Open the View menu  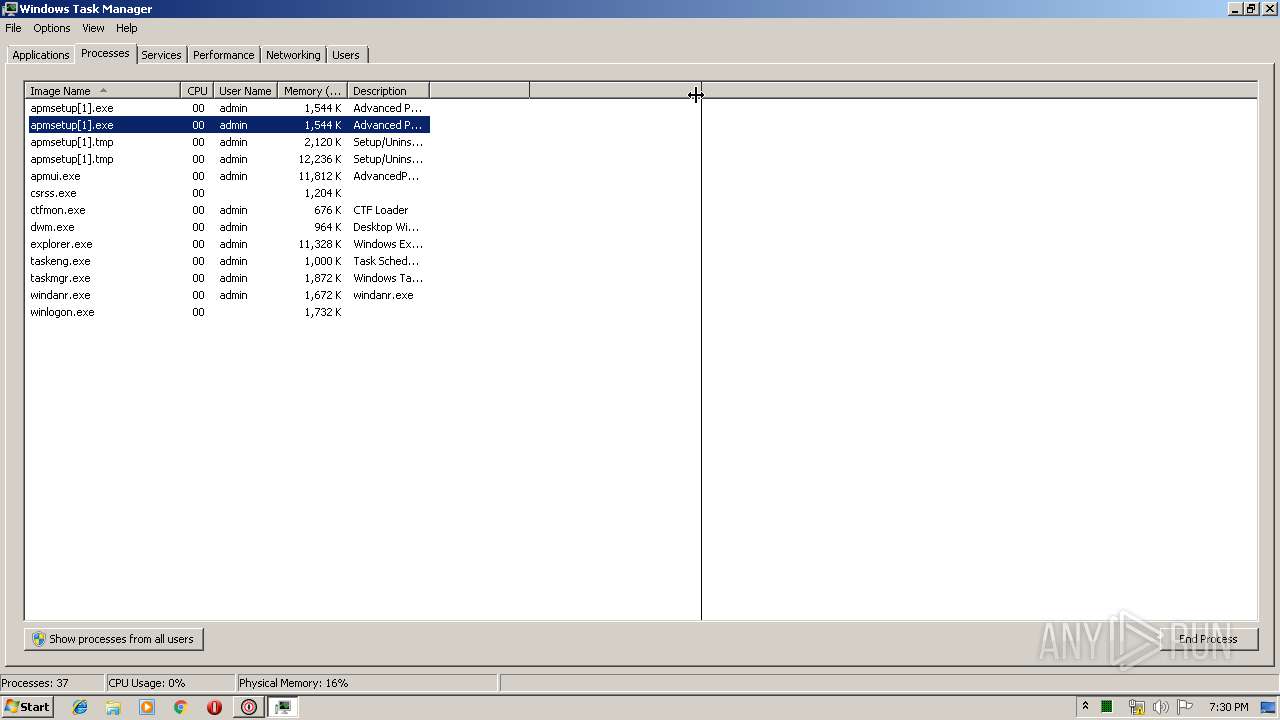tap(93, 28)
